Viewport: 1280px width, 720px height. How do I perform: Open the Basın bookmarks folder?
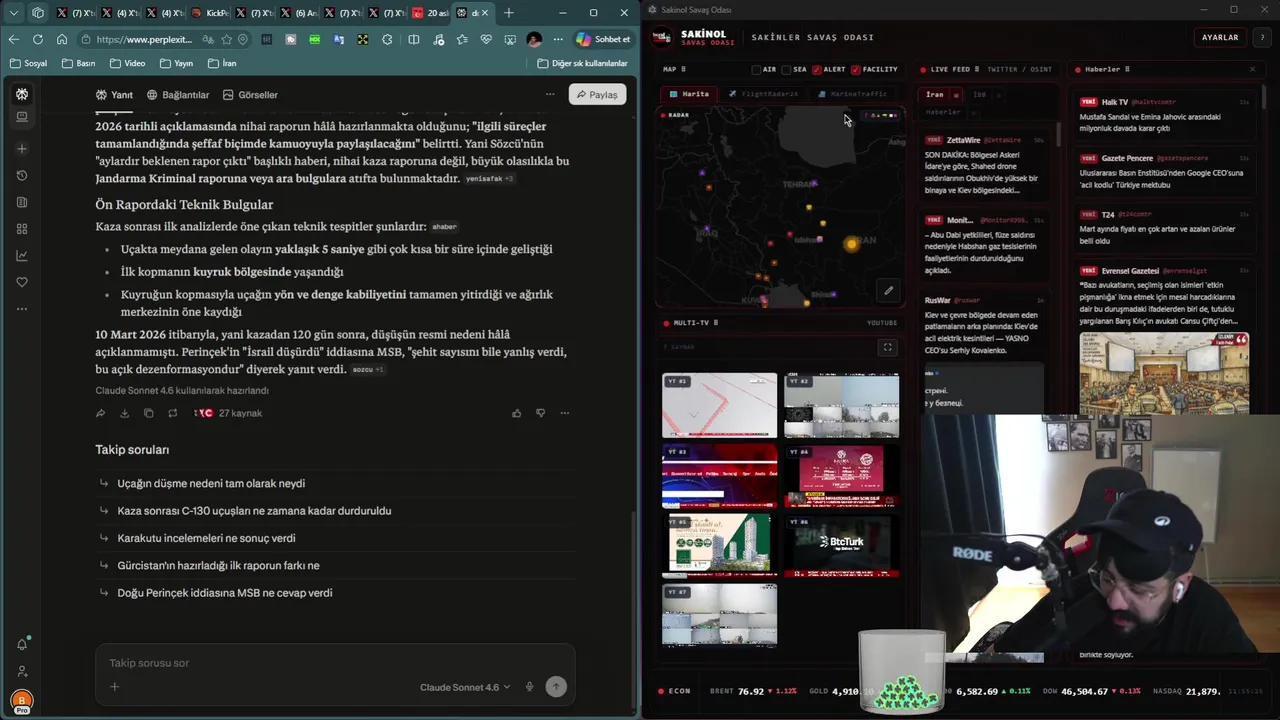[x=78, y=63]
